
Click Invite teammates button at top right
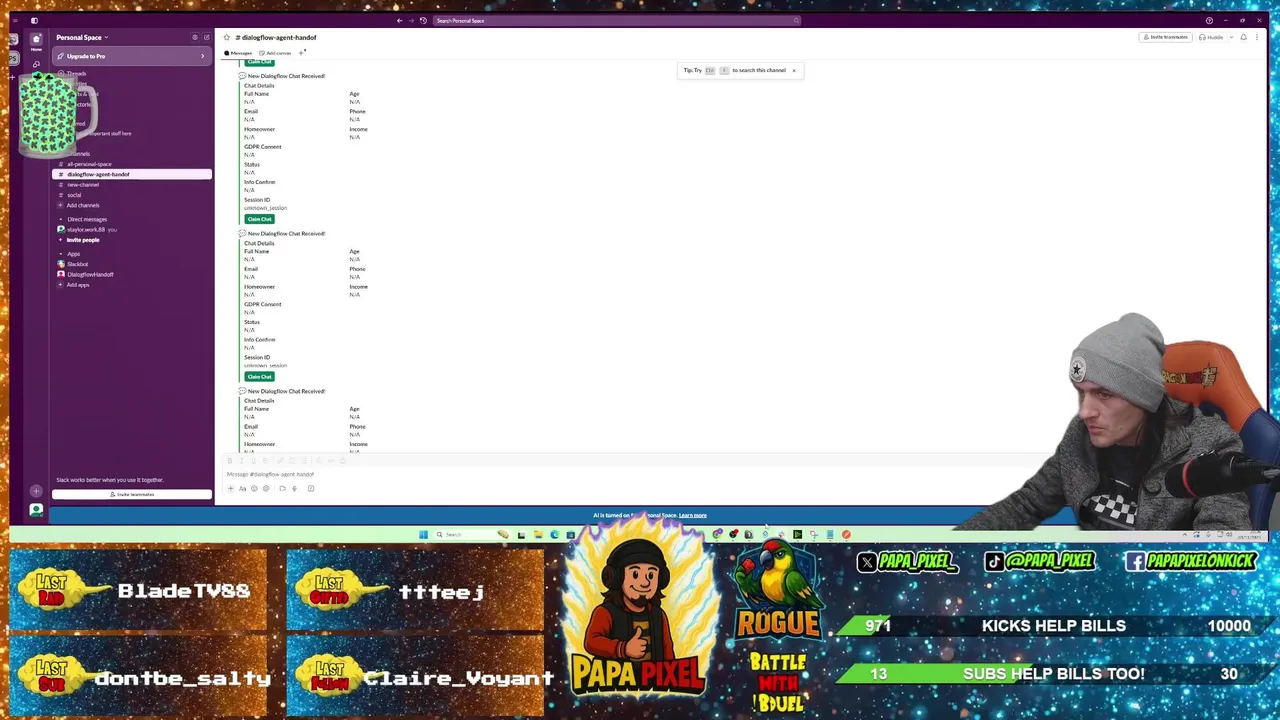(x=1165, y=37)
